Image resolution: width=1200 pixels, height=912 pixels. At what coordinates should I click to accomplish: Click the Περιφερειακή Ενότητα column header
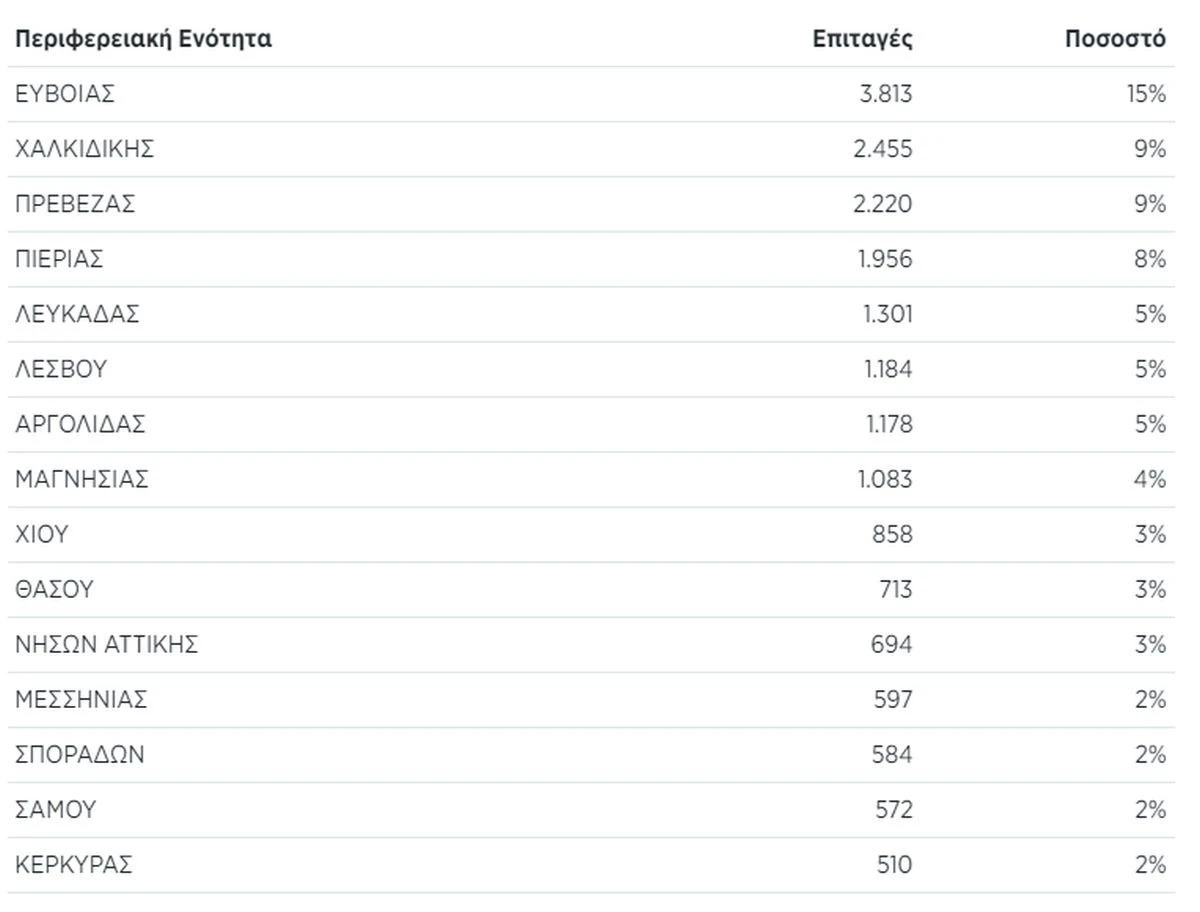coord(143,40)
